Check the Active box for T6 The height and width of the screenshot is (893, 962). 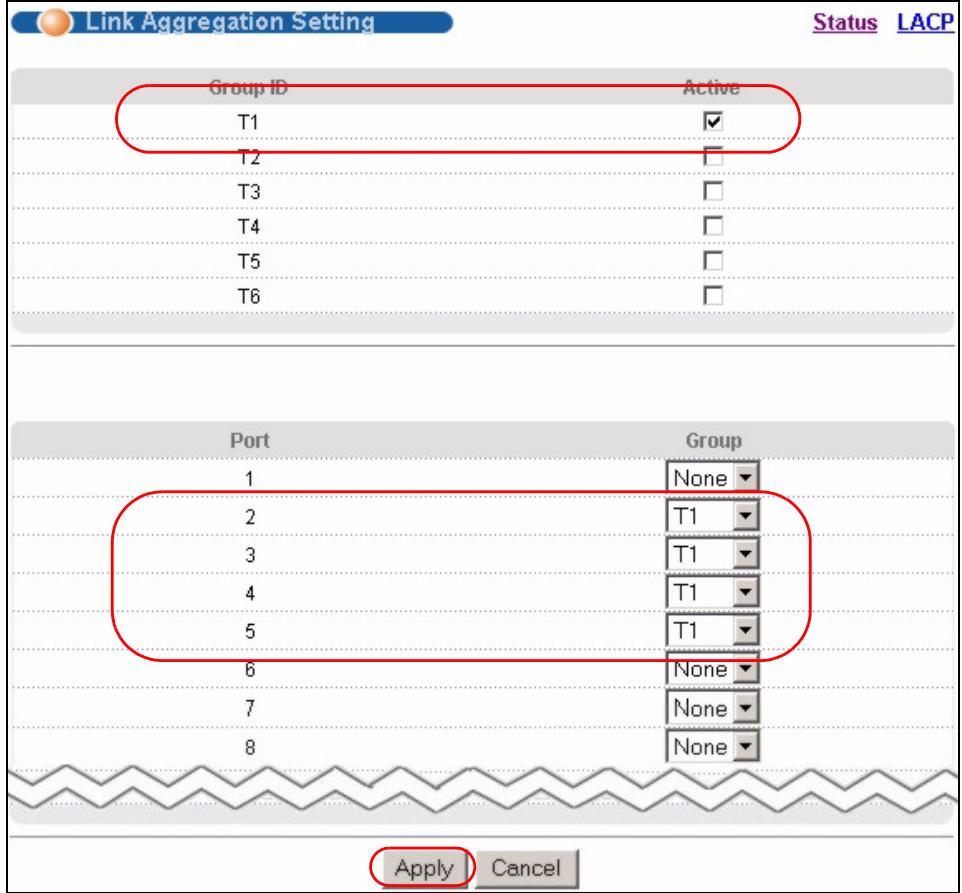point(713,296)
